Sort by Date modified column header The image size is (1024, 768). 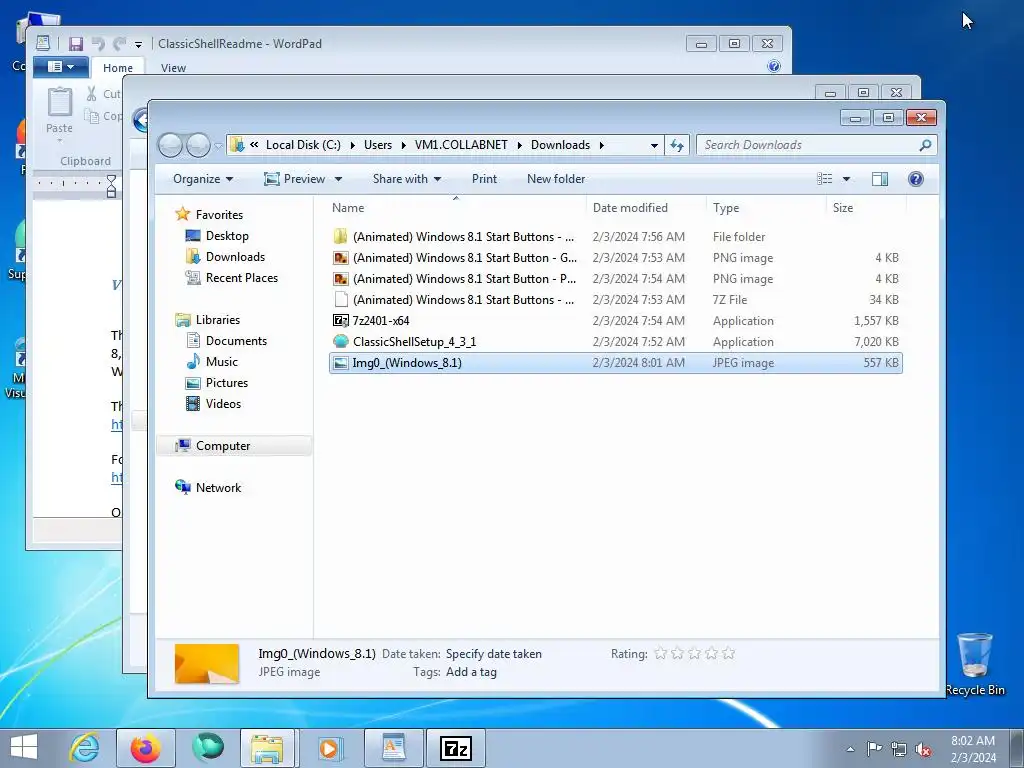[x=630, y=208]
